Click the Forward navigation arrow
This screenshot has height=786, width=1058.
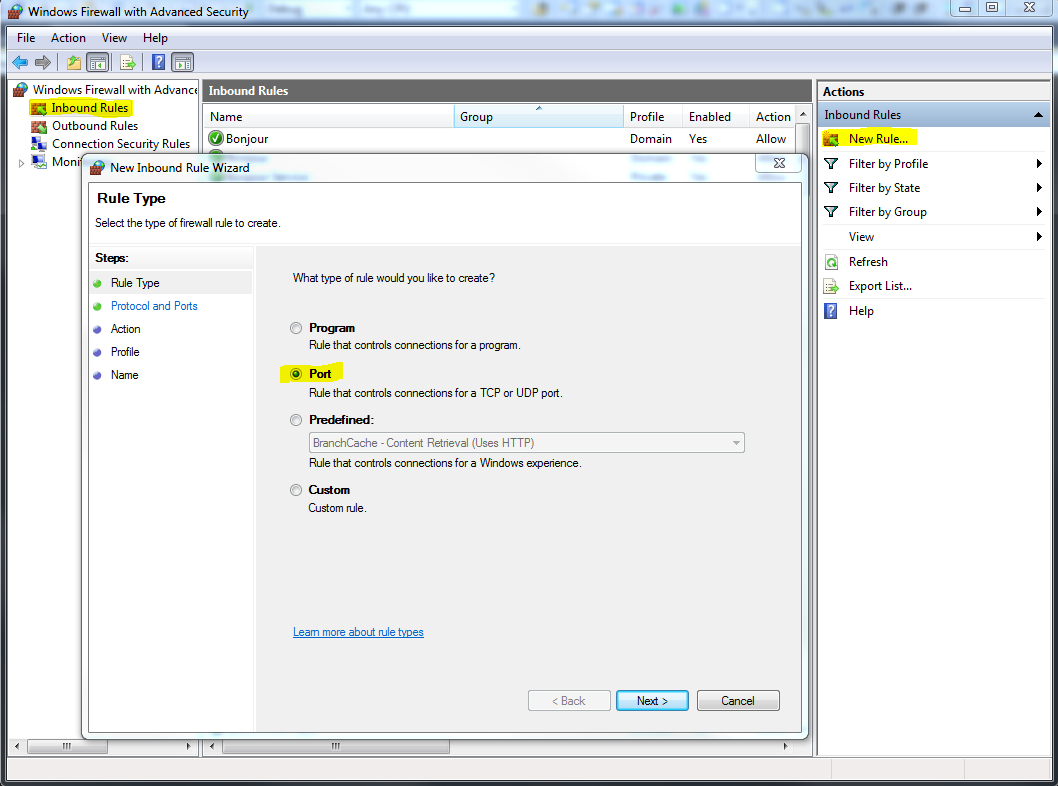[x=42, y=61]
